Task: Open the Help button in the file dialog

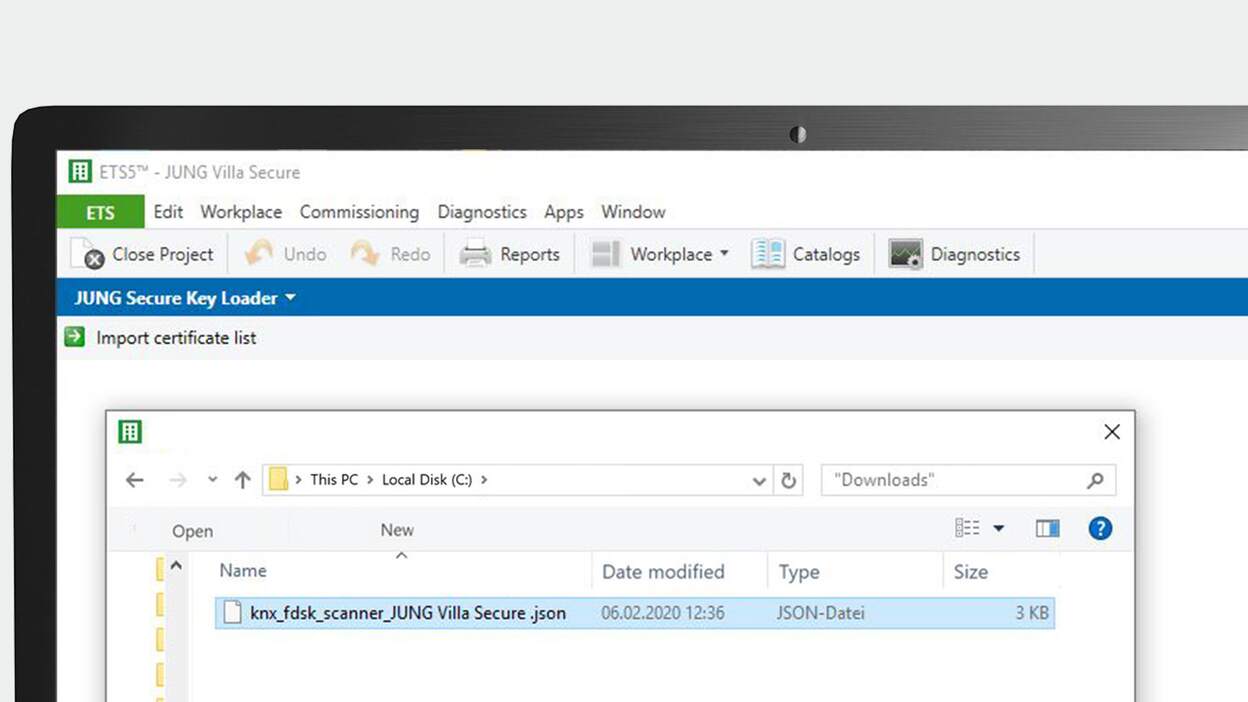Action: (x=1100, y=528)
